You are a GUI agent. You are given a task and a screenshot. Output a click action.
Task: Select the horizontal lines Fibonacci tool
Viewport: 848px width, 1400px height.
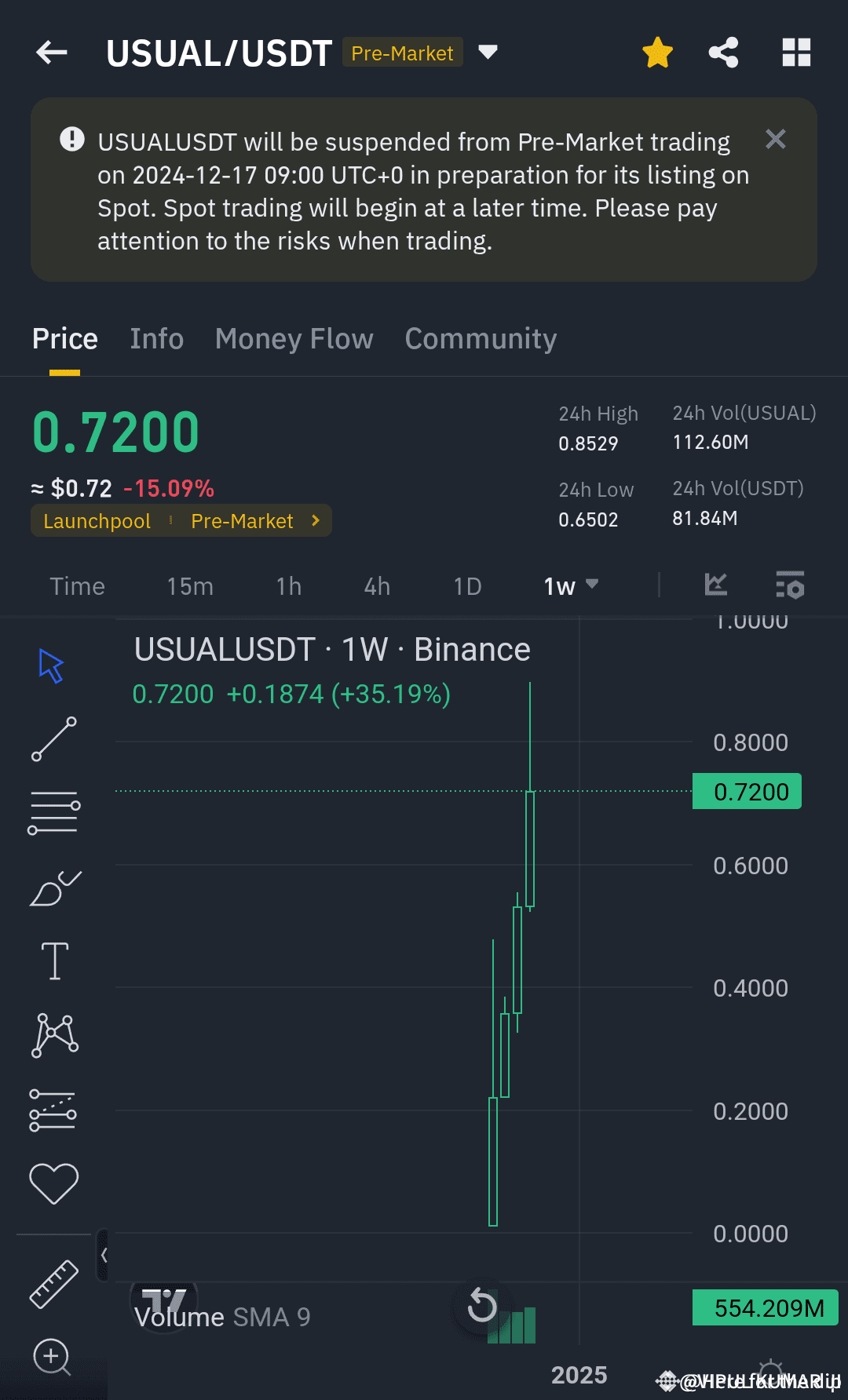pos(54,812)
